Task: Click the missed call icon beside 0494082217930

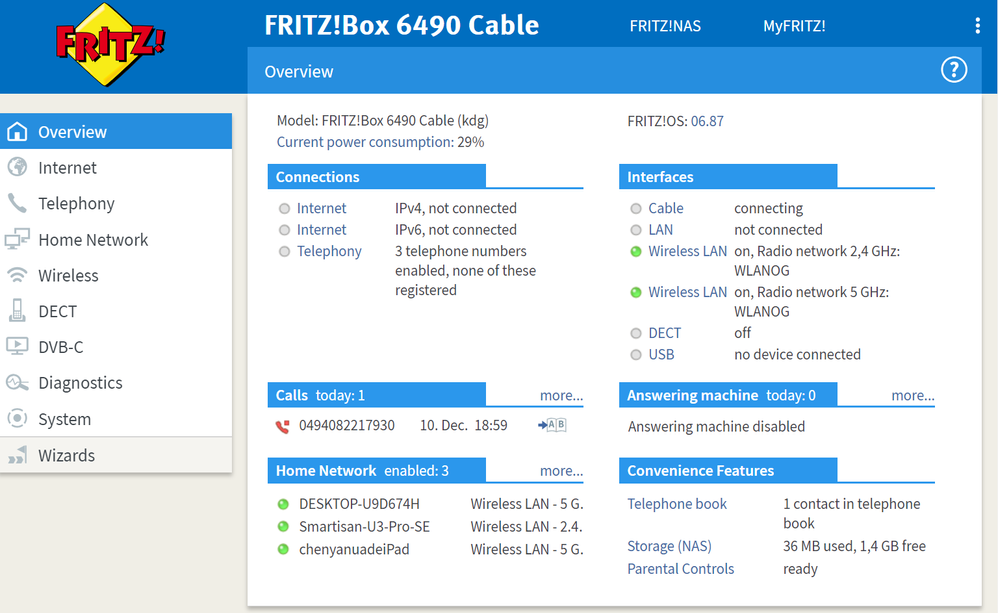Action: [x=282, y=426]
